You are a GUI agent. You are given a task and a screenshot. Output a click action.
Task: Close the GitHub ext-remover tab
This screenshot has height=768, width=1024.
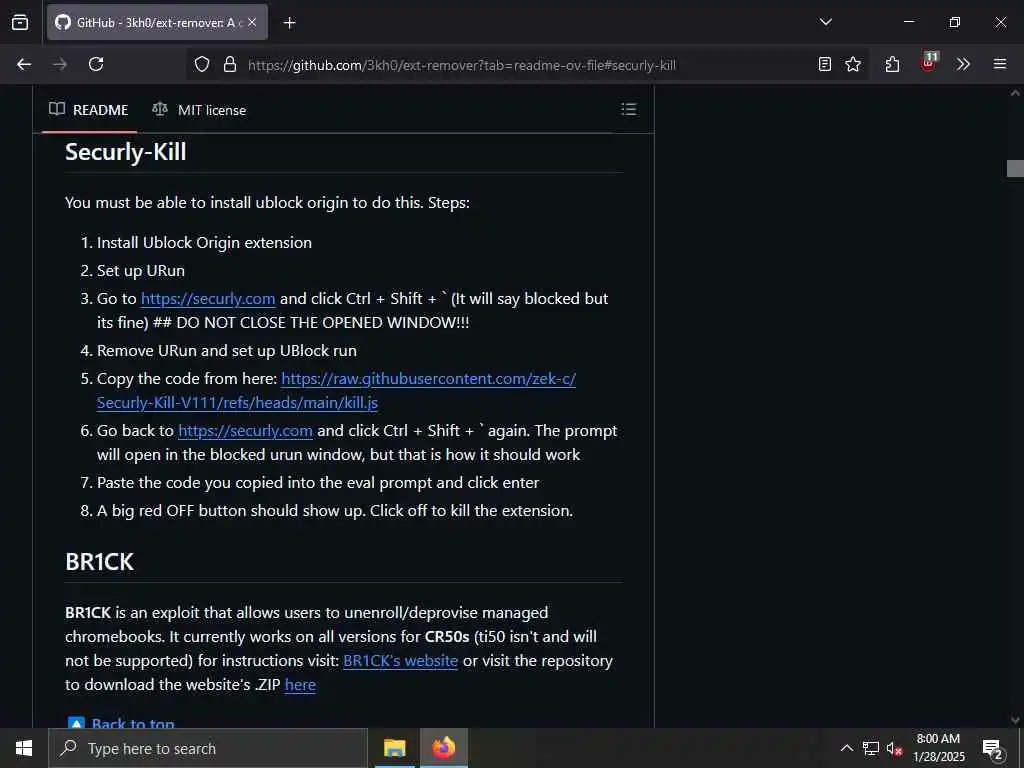pos(252,22)
